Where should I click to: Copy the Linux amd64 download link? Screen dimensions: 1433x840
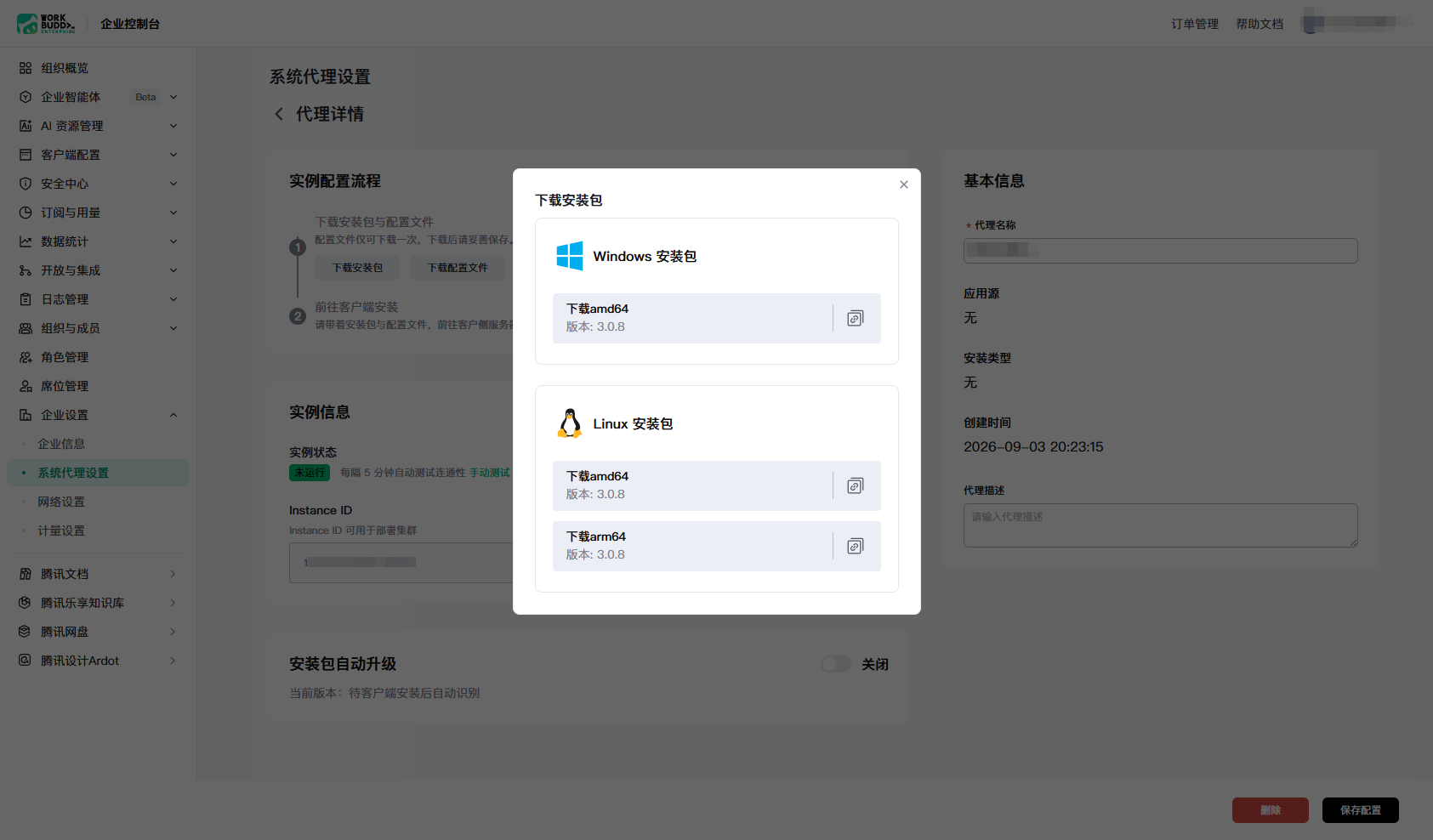(856, 485)
